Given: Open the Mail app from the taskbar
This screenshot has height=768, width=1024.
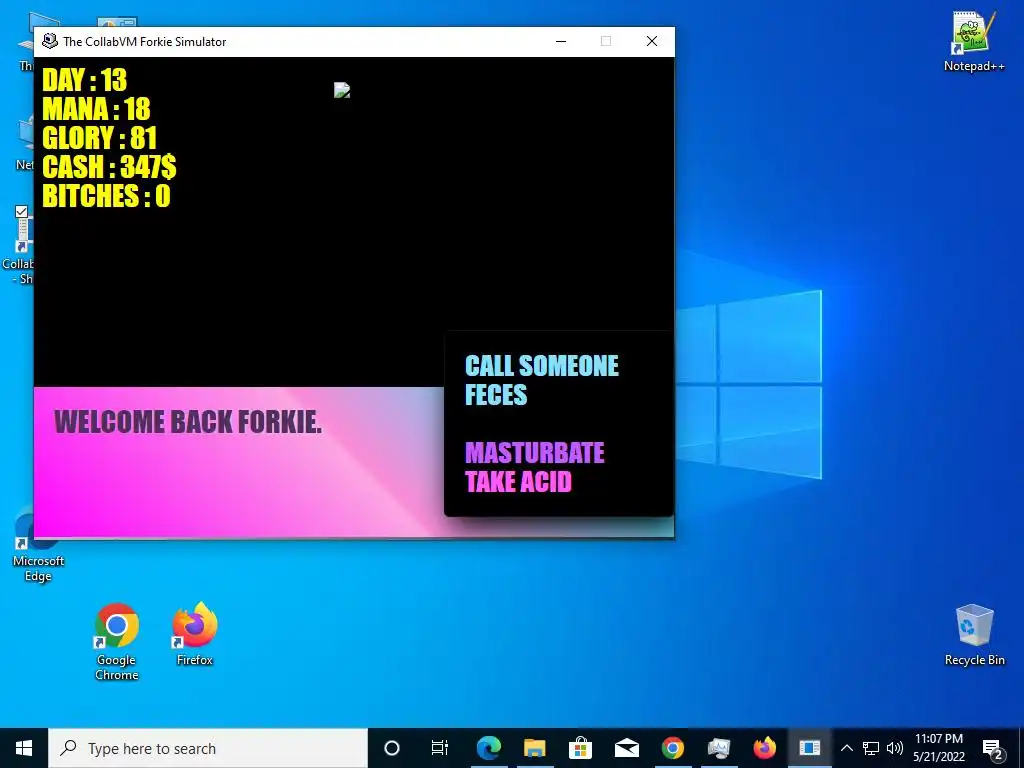Looking at the screenshot, I should (626, 748).
